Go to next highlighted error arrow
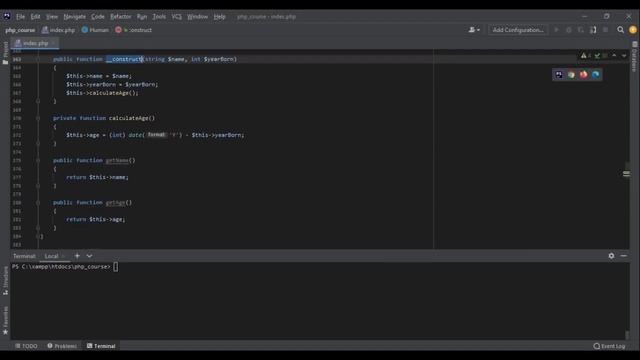 [624, 56]
